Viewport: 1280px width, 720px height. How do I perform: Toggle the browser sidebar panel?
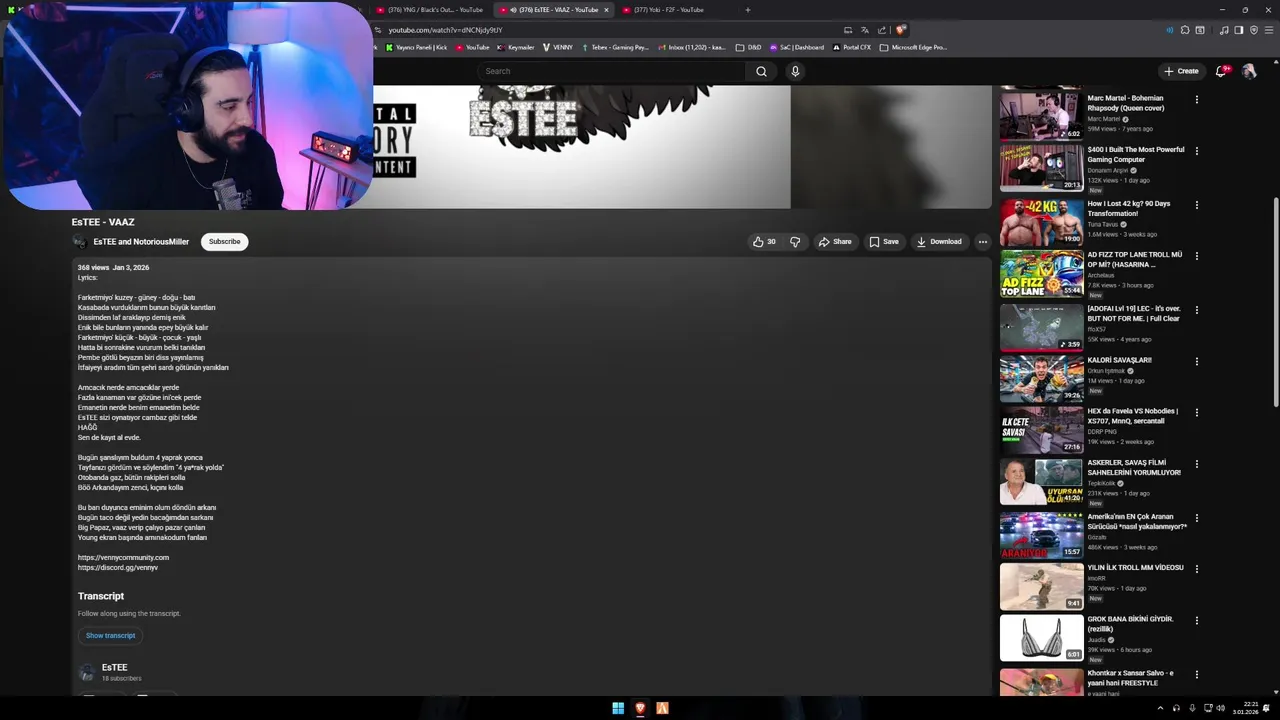coord(1238,30)
